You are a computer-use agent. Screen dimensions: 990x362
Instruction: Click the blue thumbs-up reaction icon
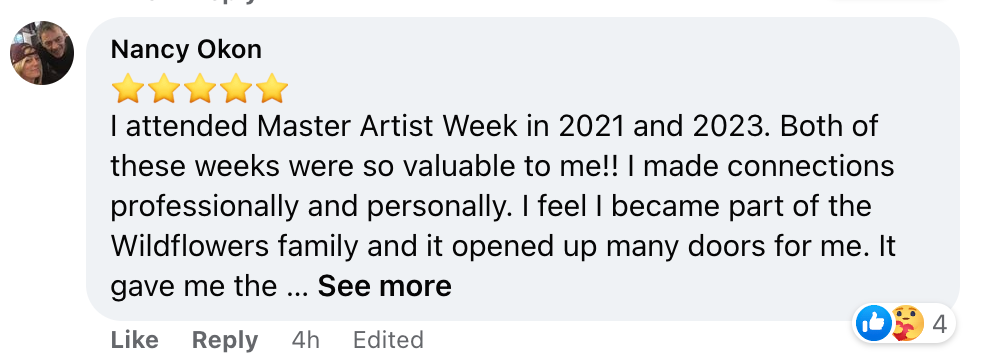click(873, 323)
